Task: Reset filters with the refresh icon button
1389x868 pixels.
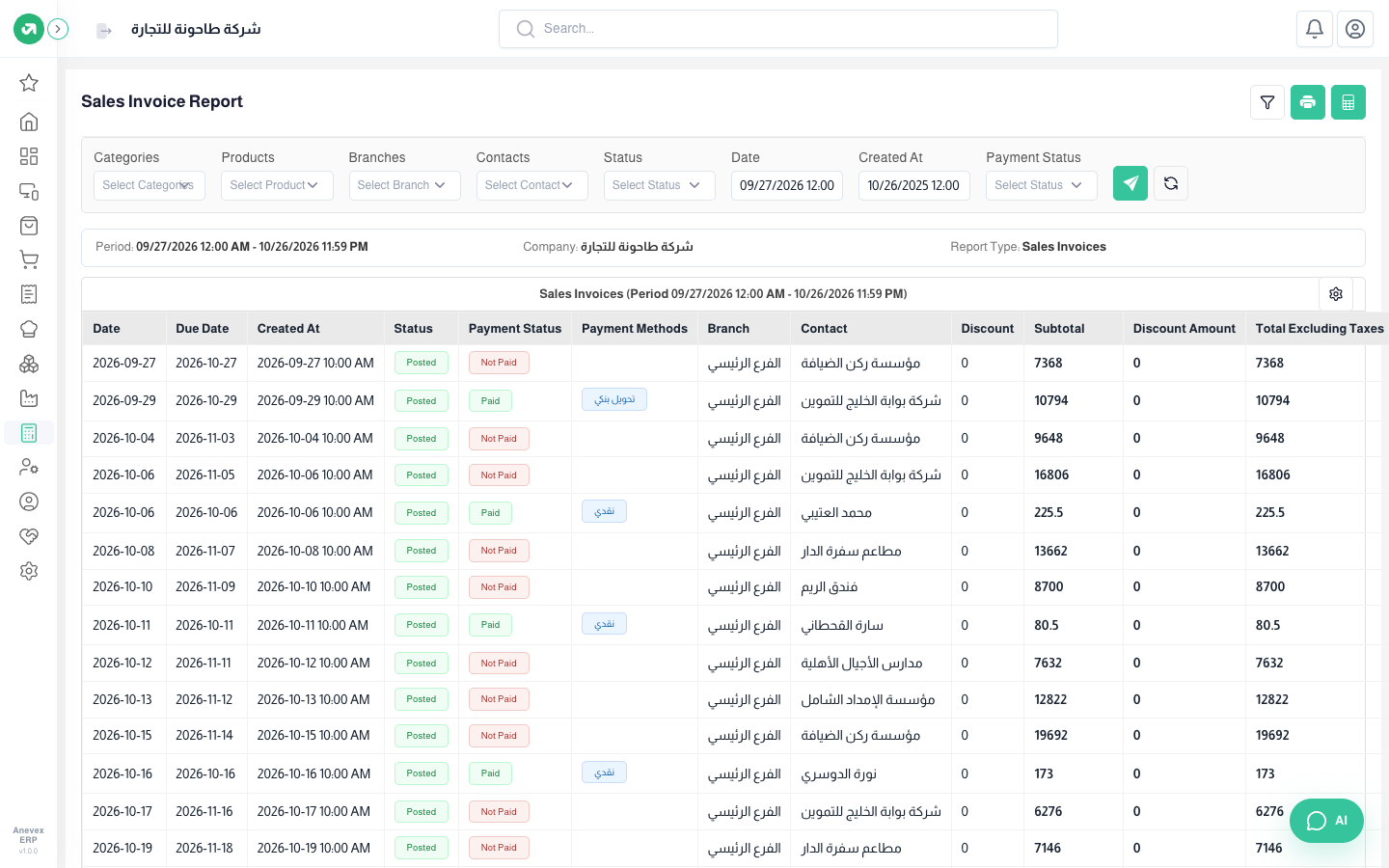Action: (x=1171, y=183)
